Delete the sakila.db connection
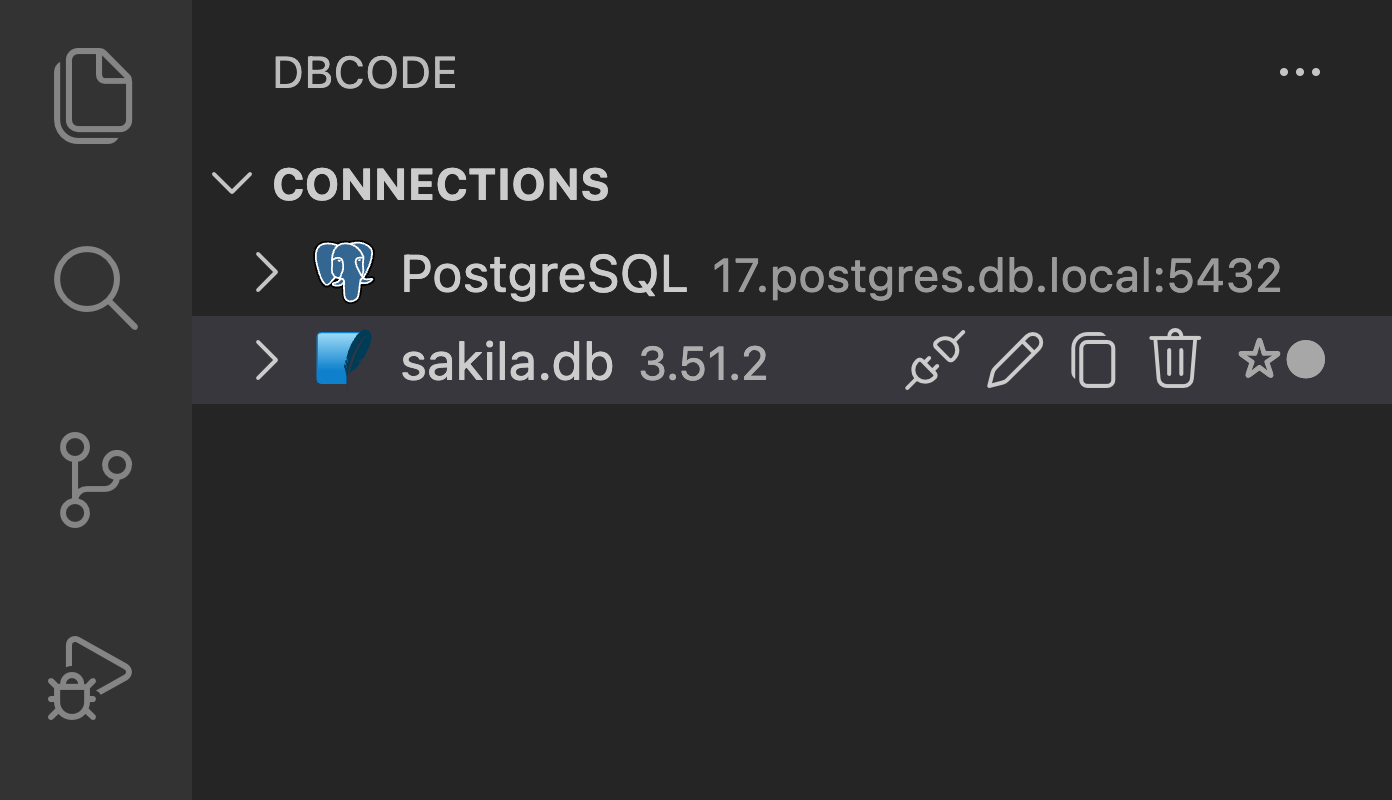1392x800 pixels. [1174, 361]
